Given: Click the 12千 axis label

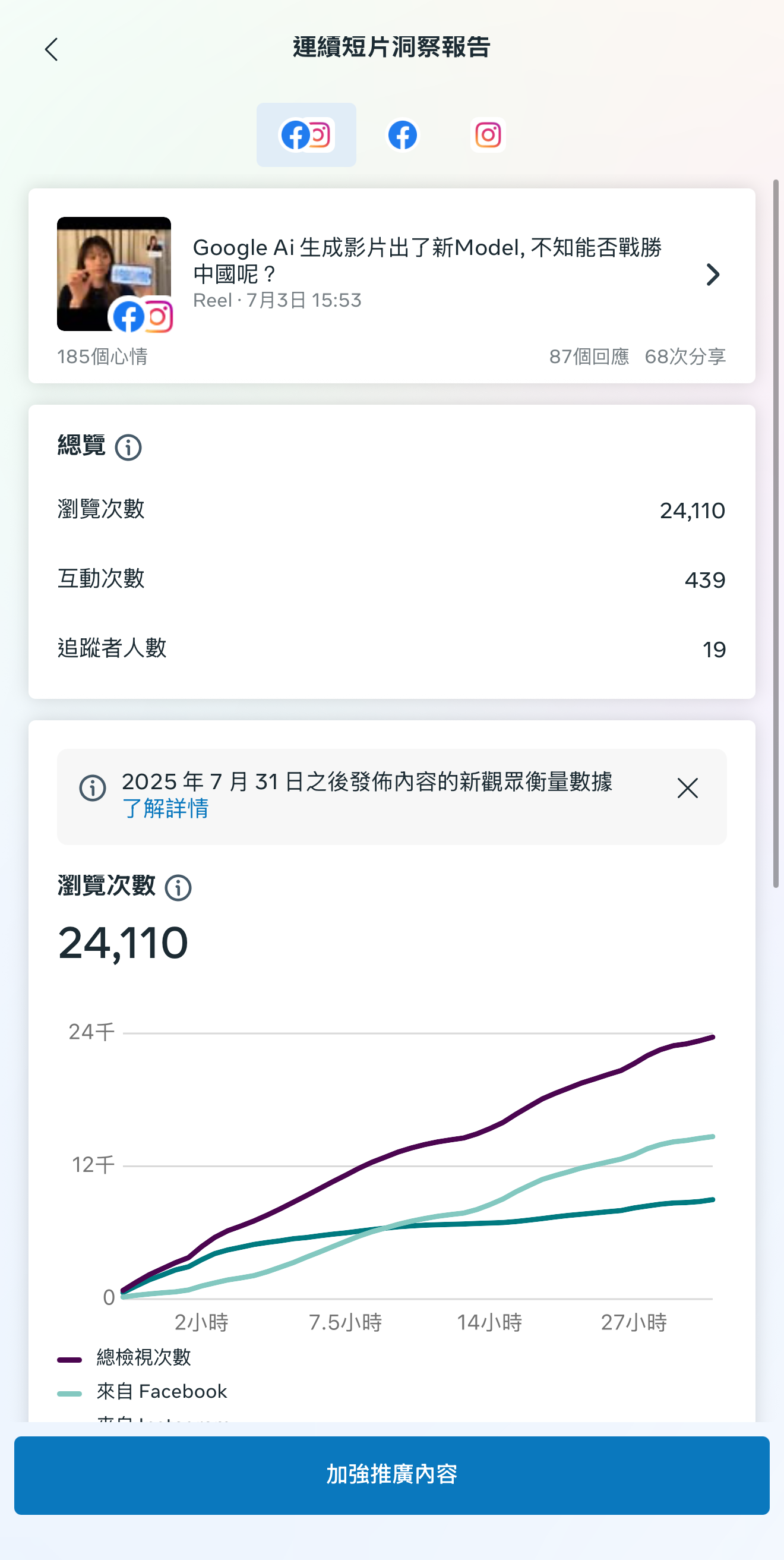Looking at the screenshot, I should [93, 1165].
